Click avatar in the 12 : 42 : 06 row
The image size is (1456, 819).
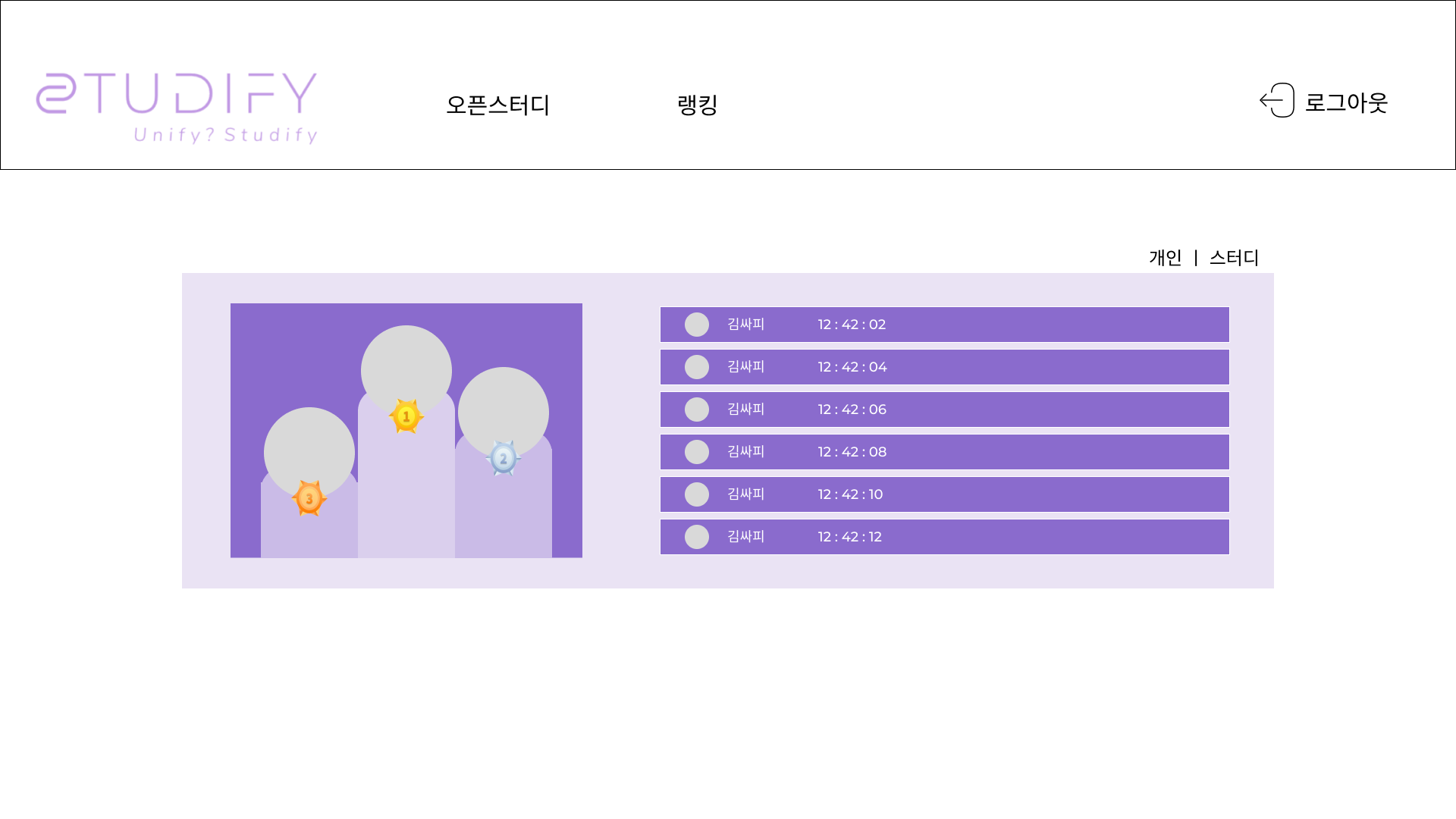(x=696, y=409)
